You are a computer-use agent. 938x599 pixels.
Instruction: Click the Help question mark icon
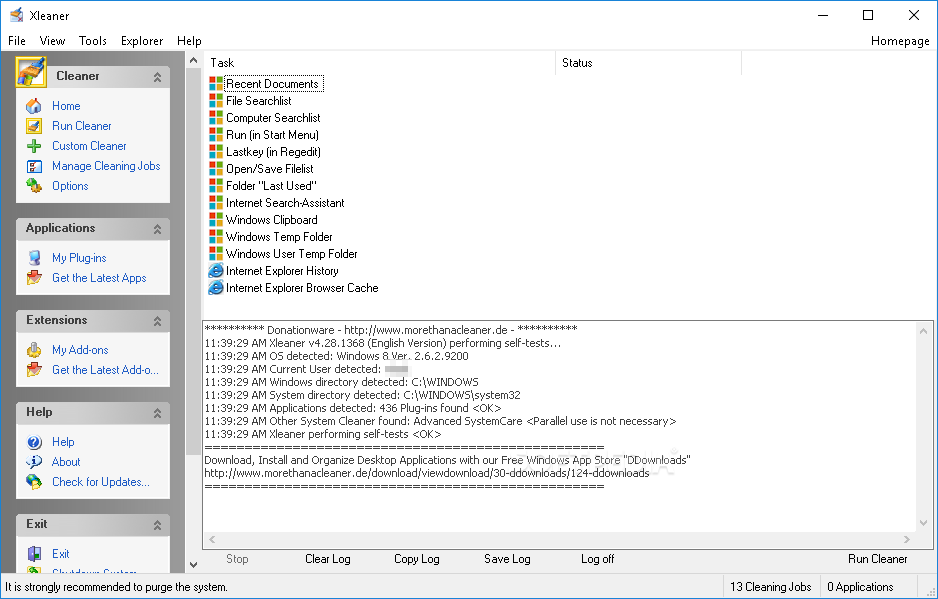click(34, 442)
